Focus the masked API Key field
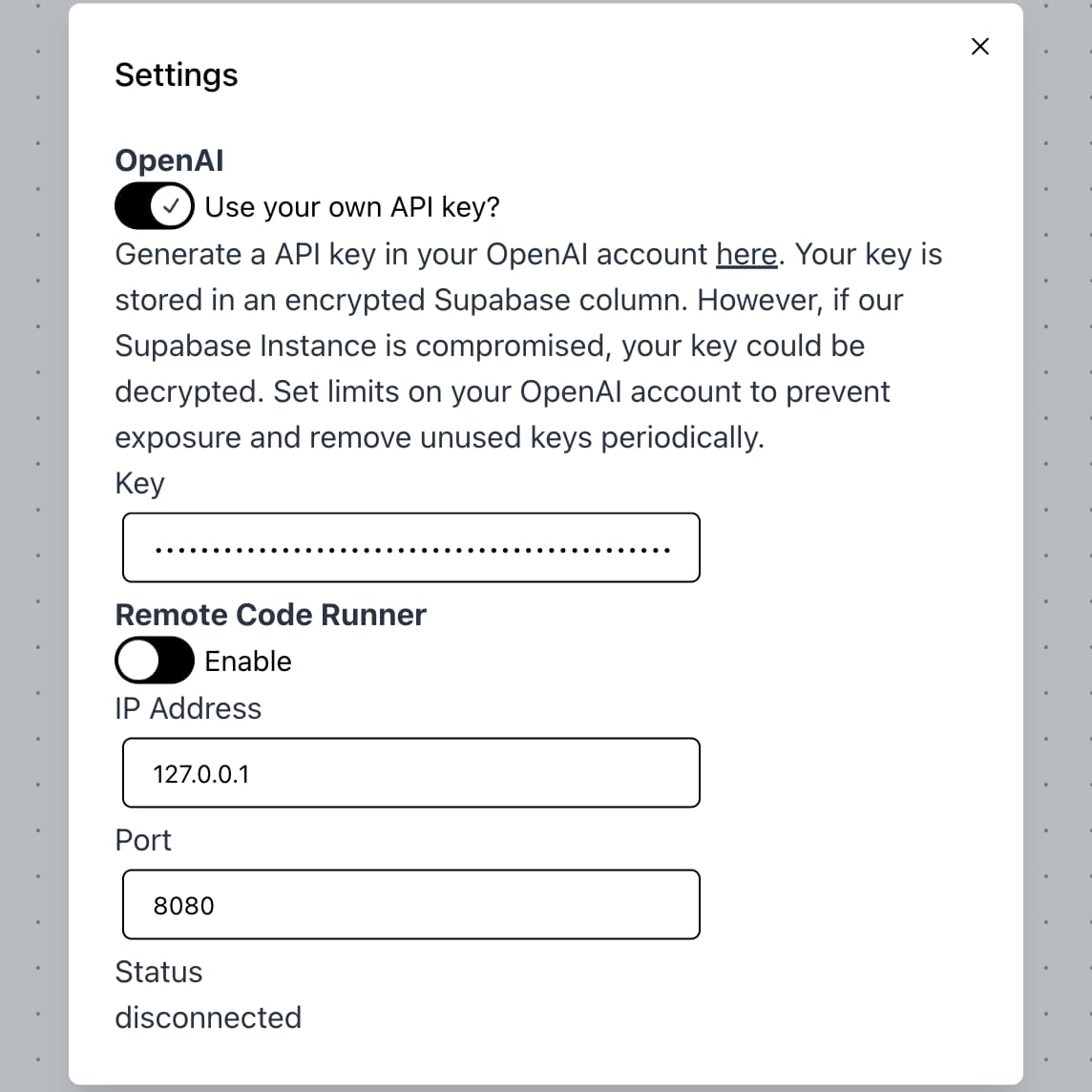The height and width of the screenshot is (1092, 1092). [x=411, y=548]
